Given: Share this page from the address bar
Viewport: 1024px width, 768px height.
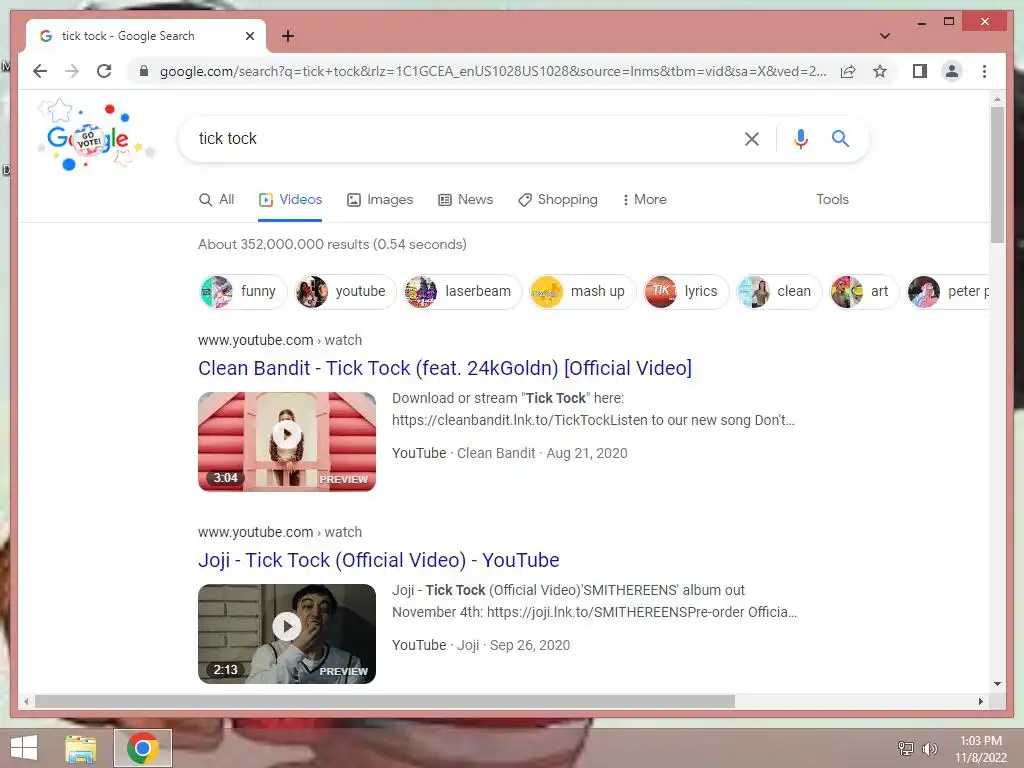Looking at the screenshot, I should pos(848,71).
